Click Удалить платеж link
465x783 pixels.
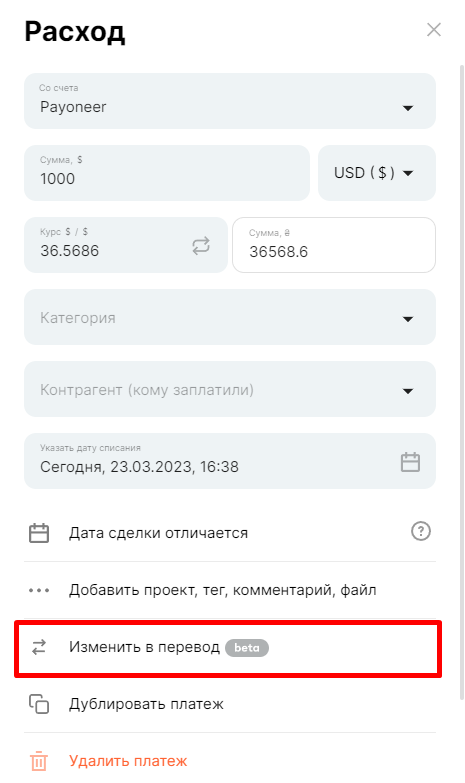pos(128,761)
